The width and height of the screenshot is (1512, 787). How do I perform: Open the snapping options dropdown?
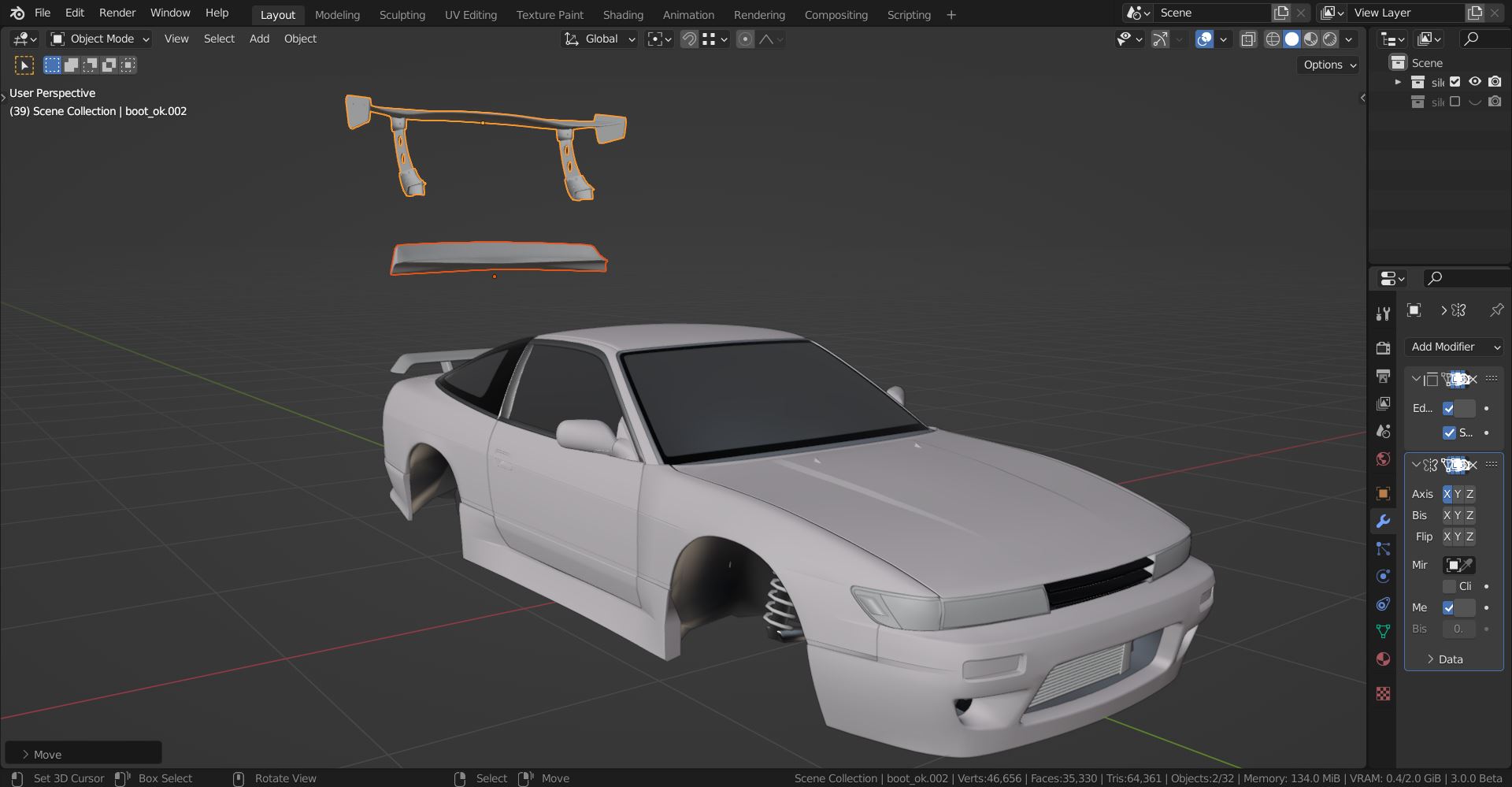pos(715,39)
